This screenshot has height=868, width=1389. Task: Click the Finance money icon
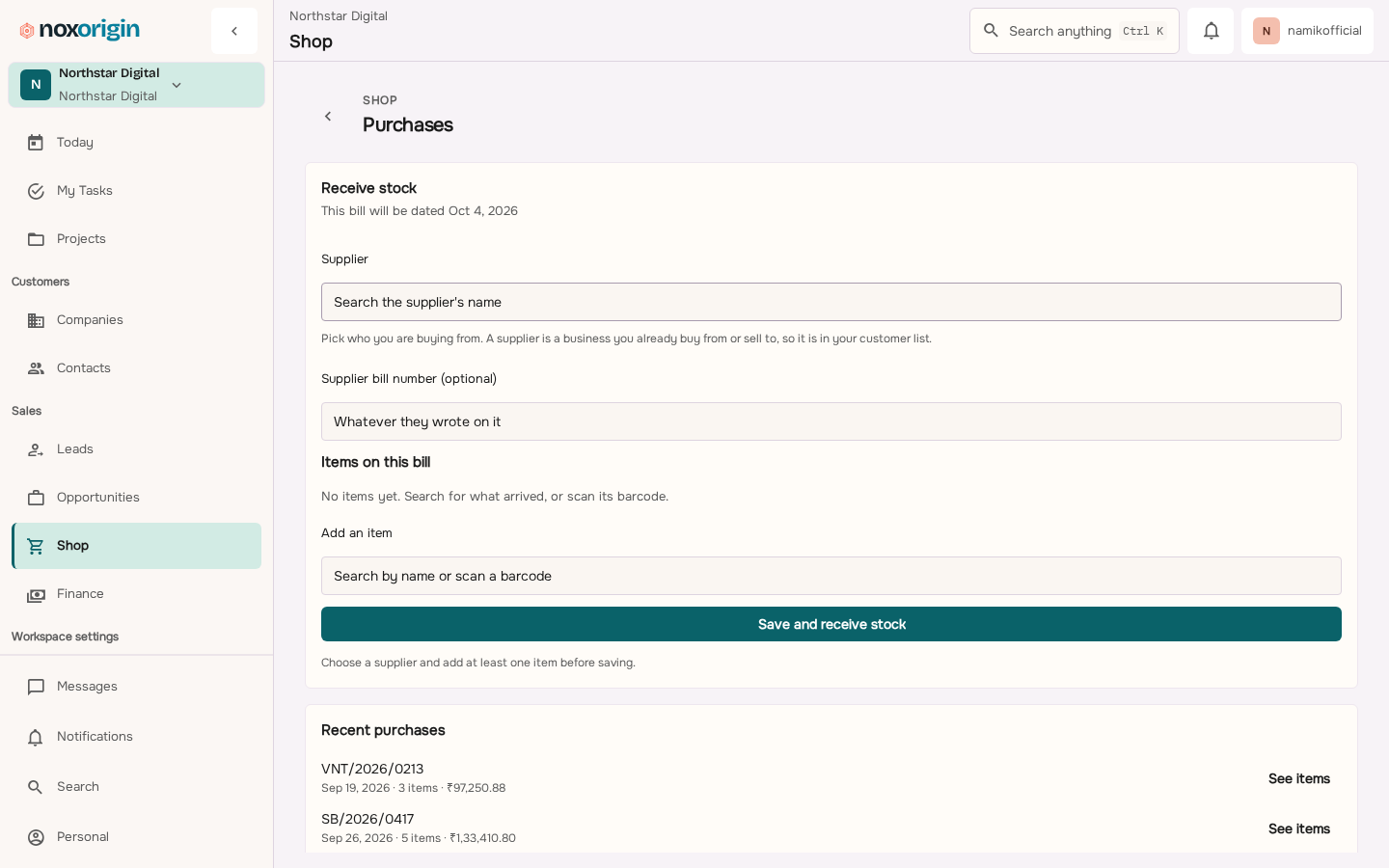tap(36, 594)
